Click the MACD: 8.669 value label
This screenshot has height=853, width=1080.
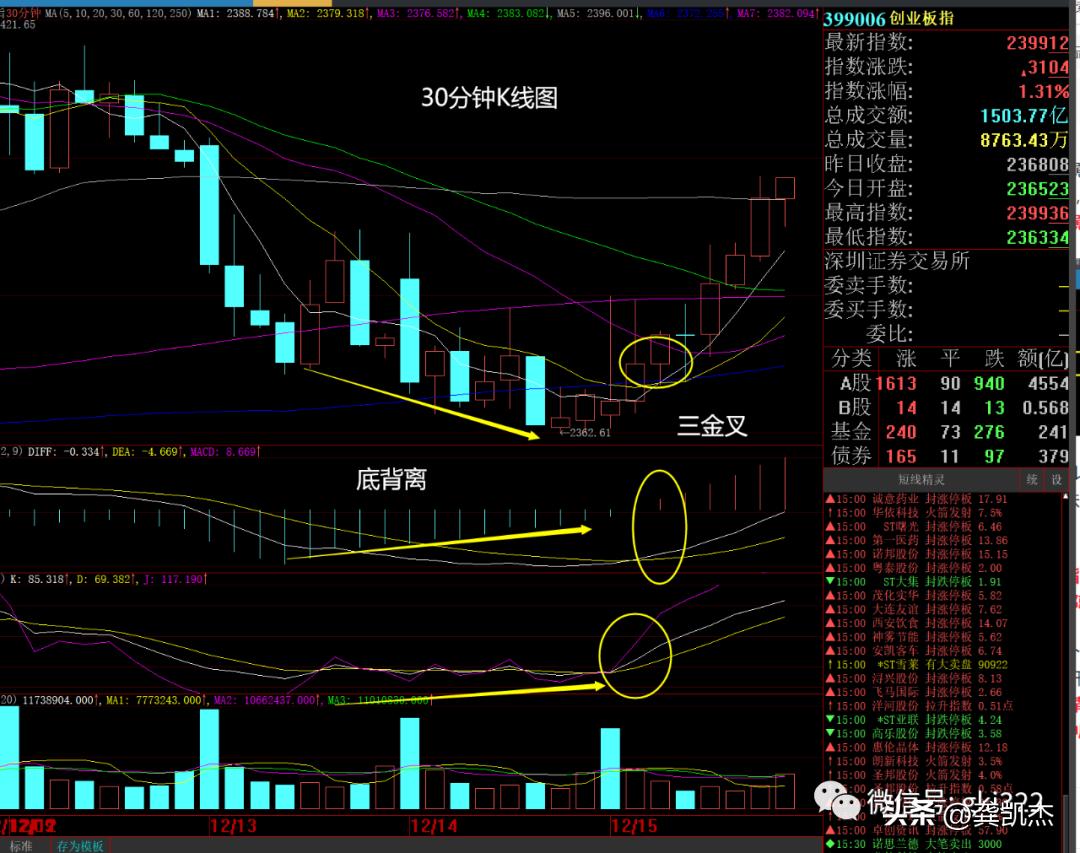[x=225, y=452]
